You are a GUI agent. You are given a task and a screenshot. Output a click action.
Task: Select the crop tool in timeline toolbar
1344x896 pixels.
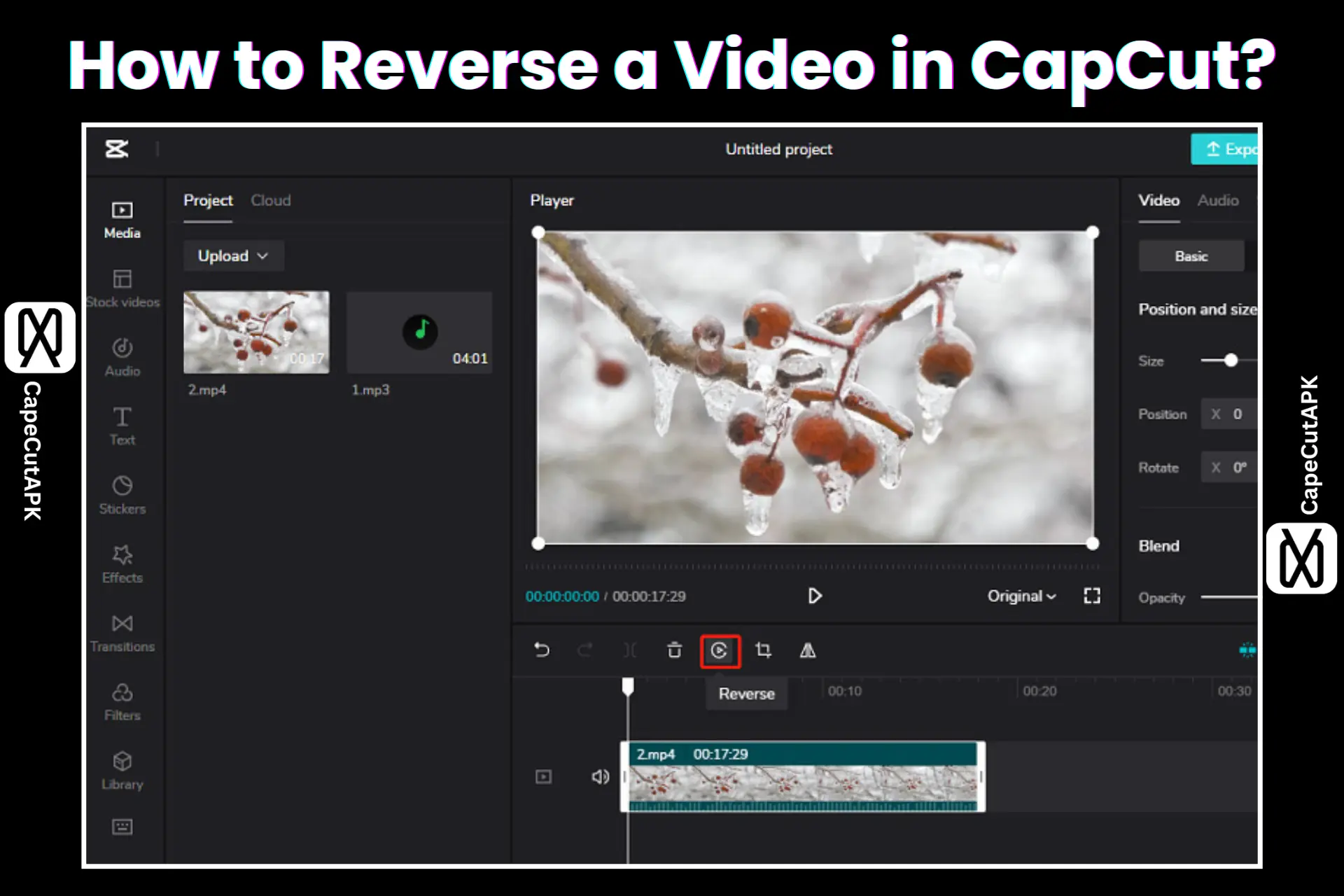(764, 650)
